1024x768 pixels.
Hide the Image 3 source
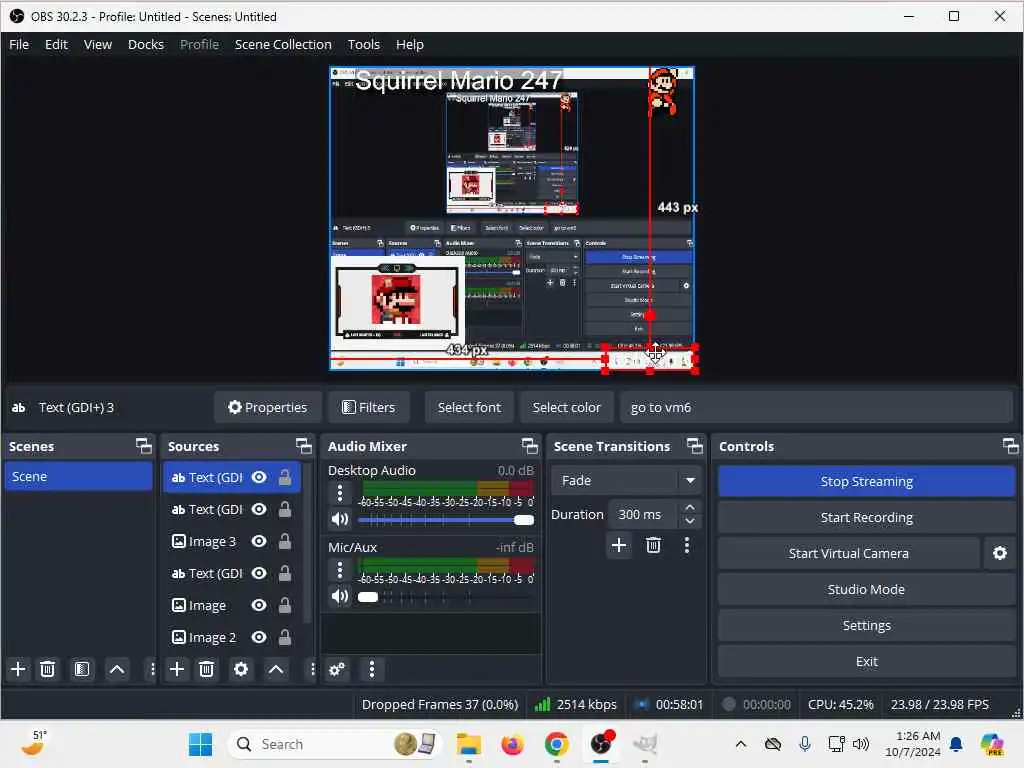[259, 541]
